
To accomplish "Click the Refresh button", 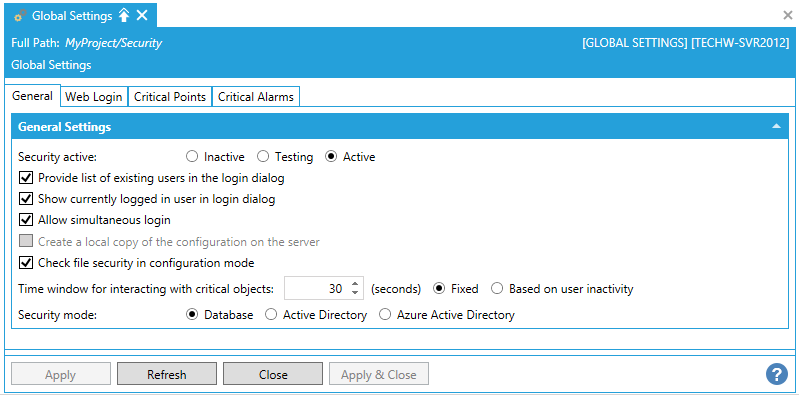I will coord(167,375).
